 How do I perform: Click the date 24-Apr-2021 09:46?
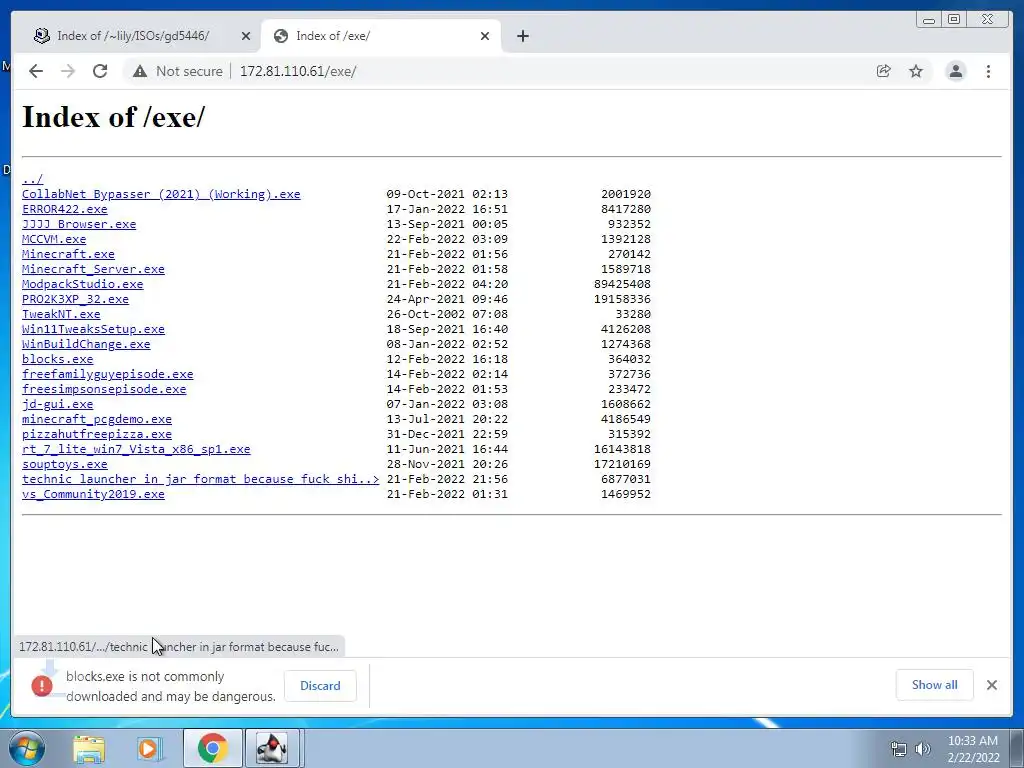[x=447, y=299]
